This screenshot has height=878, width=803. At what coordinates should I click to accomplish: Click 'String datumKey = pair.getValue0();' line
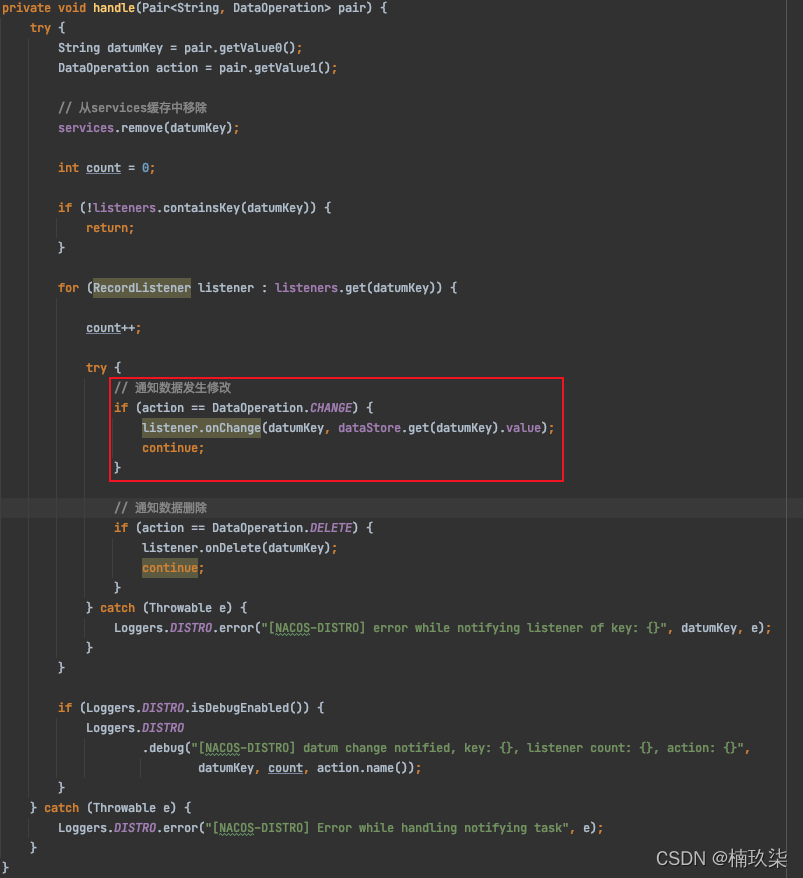point(180,48)
